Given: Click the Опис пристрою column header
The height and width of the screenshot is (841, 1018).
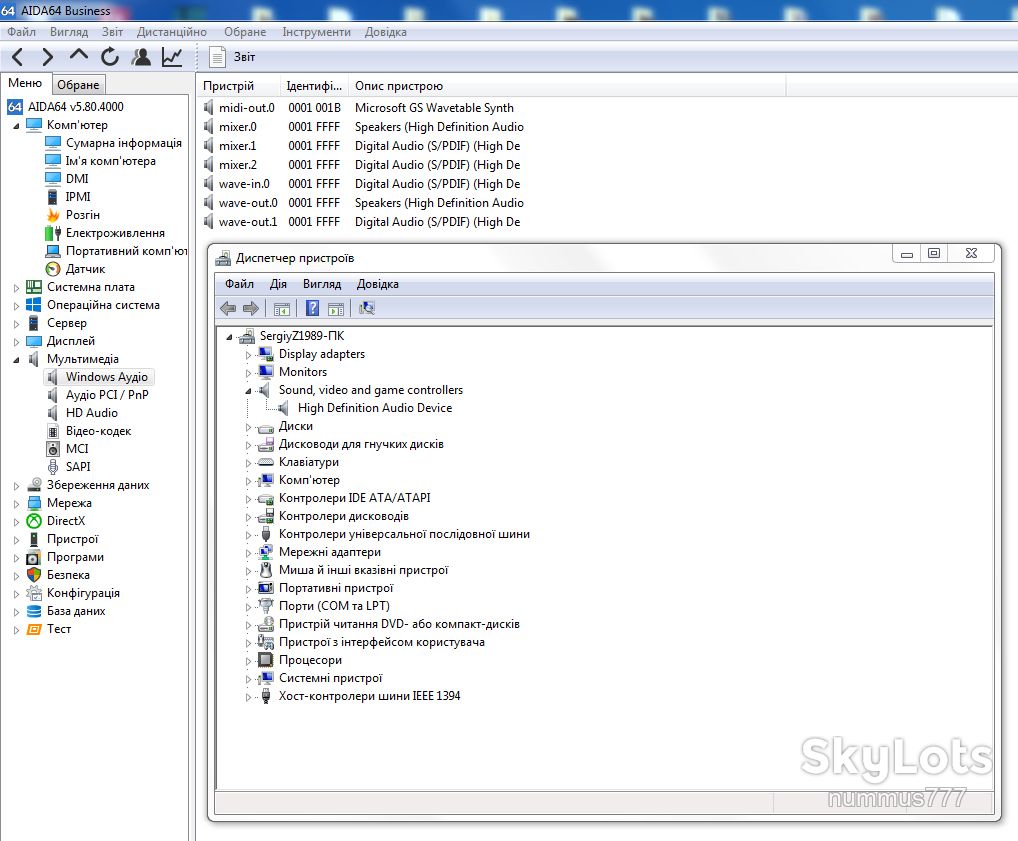Looking at the screenshot, I should pos(399,86).
